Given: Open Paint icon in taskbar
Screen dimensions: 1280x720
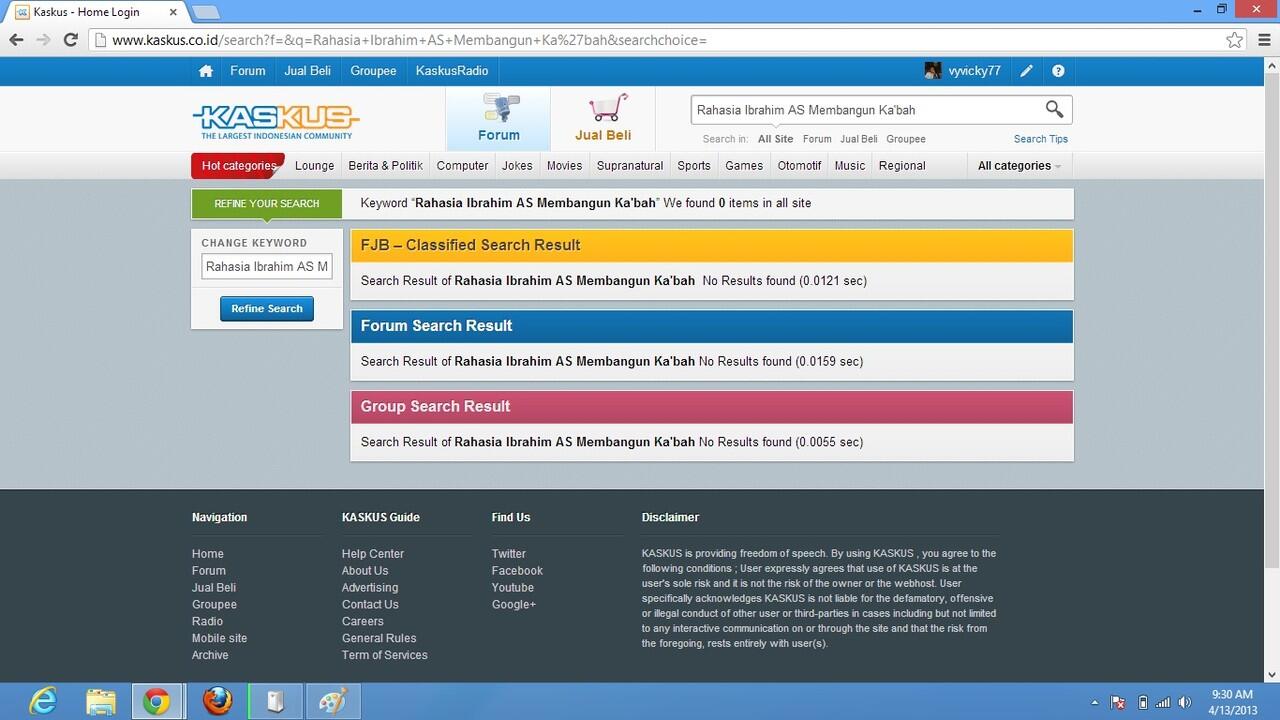Looking at the screenshot, I should [332, 701].
